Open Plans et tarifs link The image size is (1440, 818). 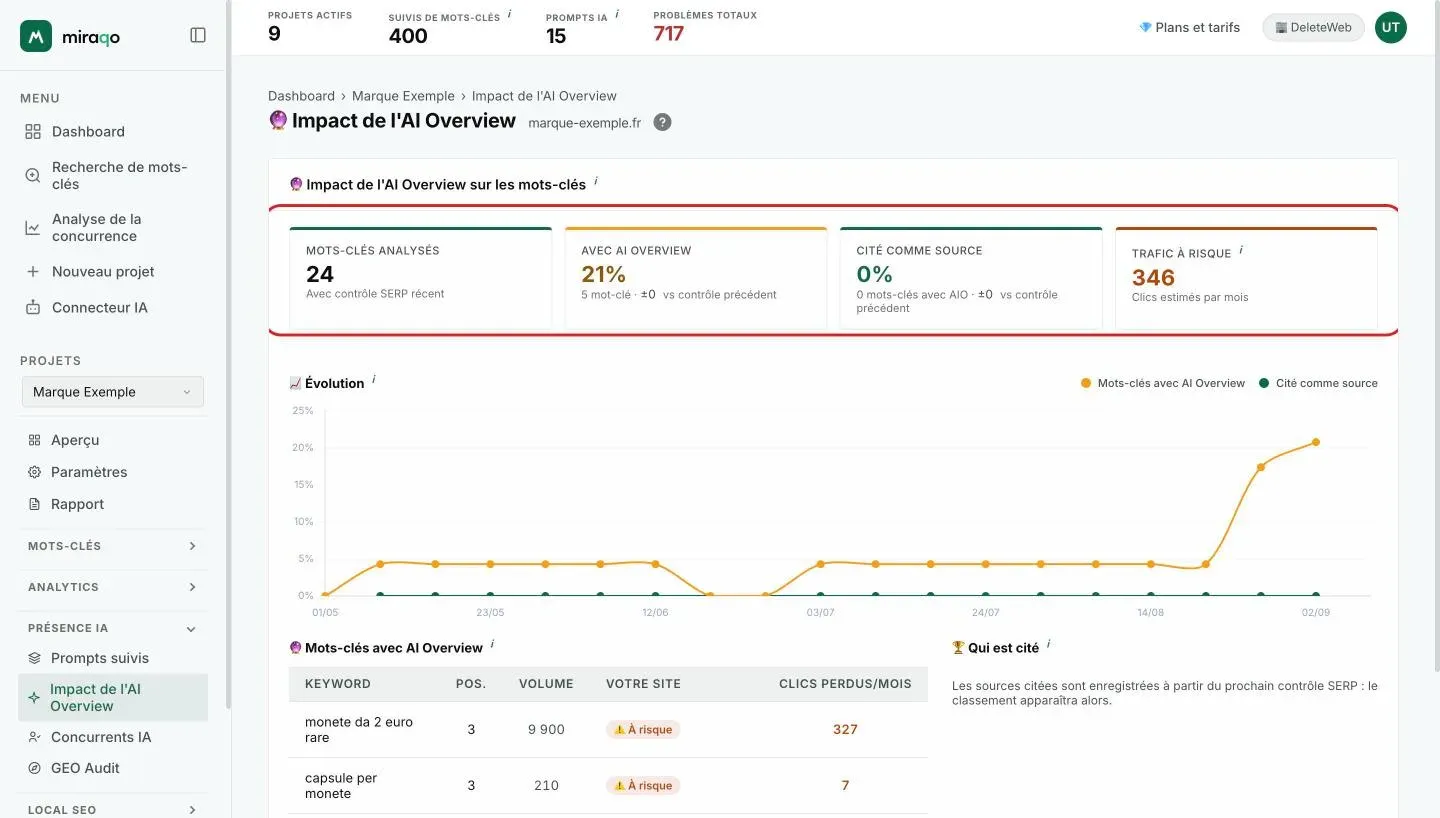tap(1189, 28)
